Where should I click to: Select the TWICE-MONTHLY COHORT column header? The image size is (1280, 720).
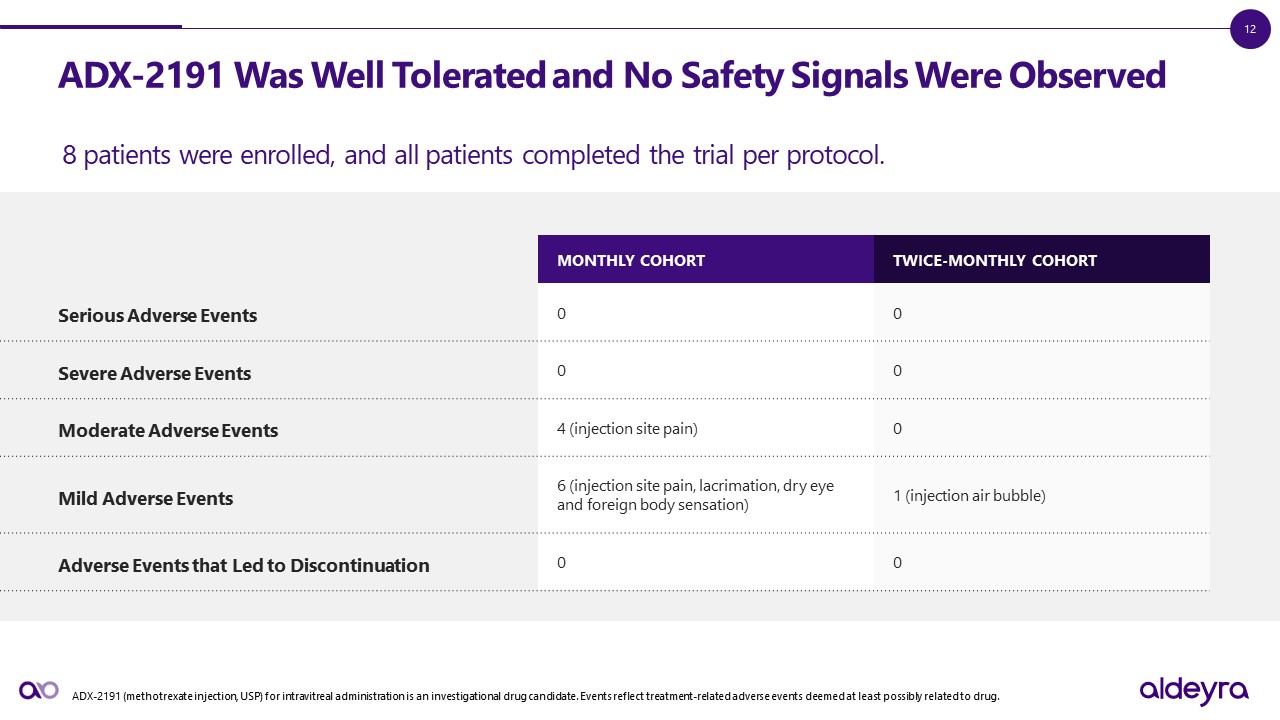[995, 261]
